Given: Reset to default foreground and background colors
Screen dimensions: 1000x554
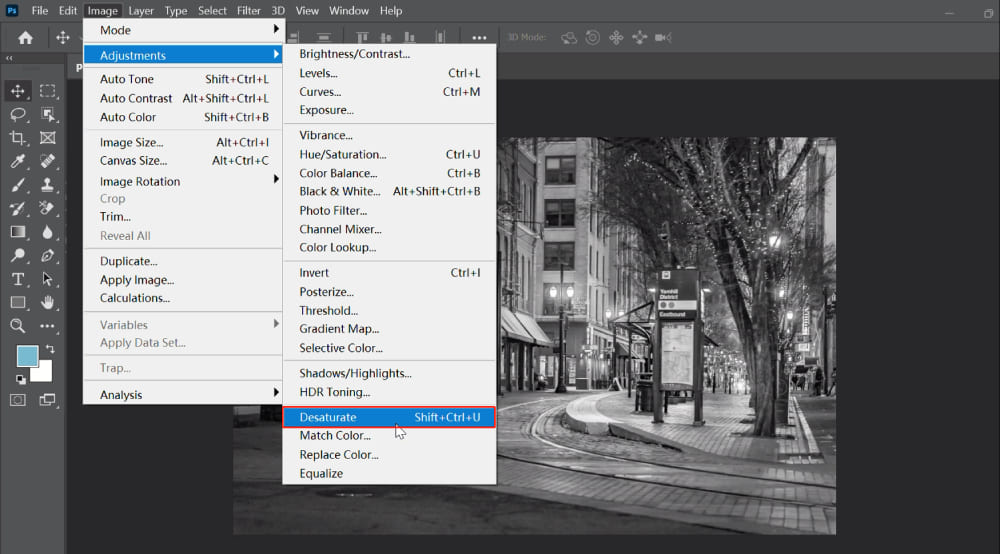Looking at the screenshot, I should click(21, 380).
